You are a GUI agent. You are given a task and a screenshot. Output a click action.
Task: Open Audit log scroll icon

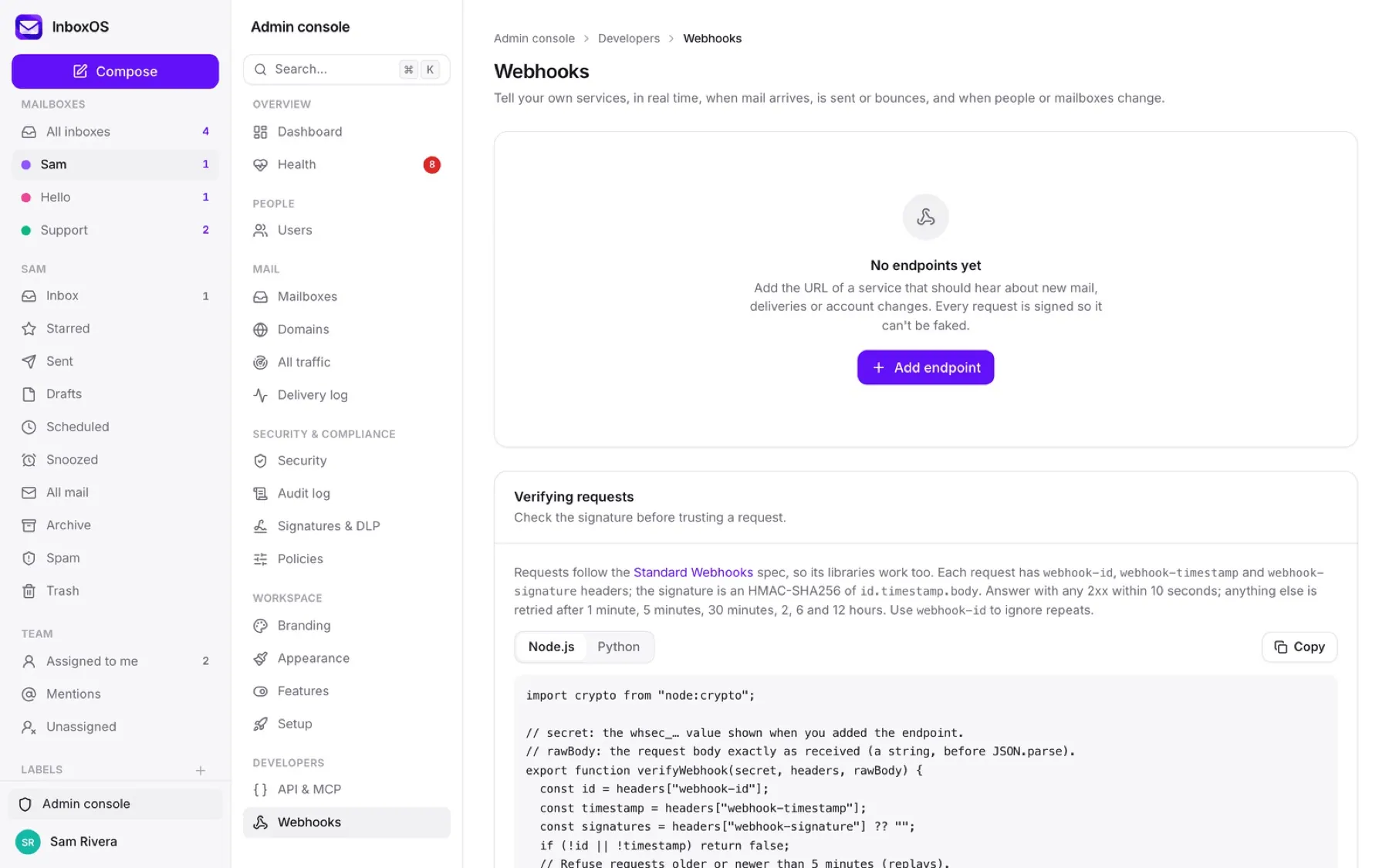click(x=260, y=493)
